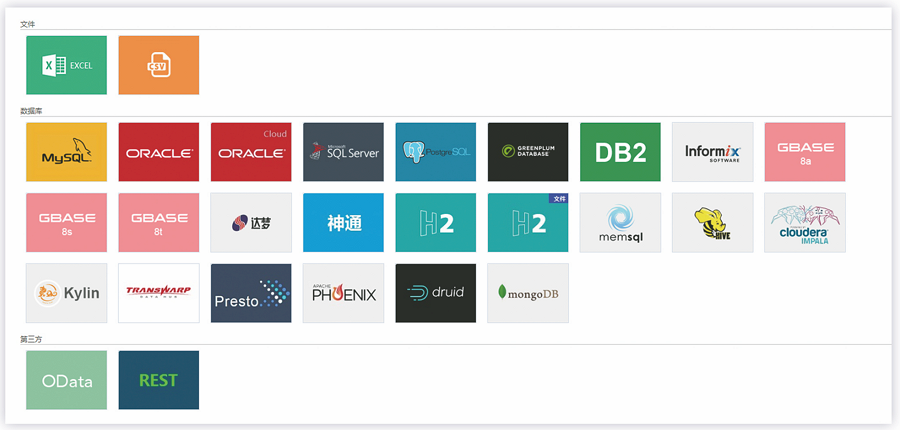Select the H2 tile marked 文件
The image size is (900, 430).
pyautogui.click(x=528, y=222)
